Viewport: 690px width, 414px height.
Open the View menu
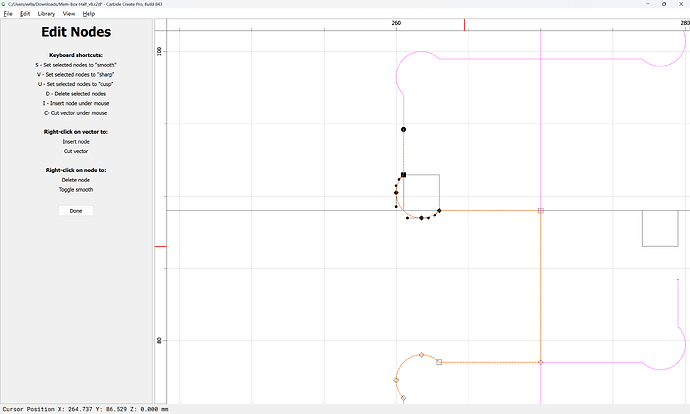69,14
